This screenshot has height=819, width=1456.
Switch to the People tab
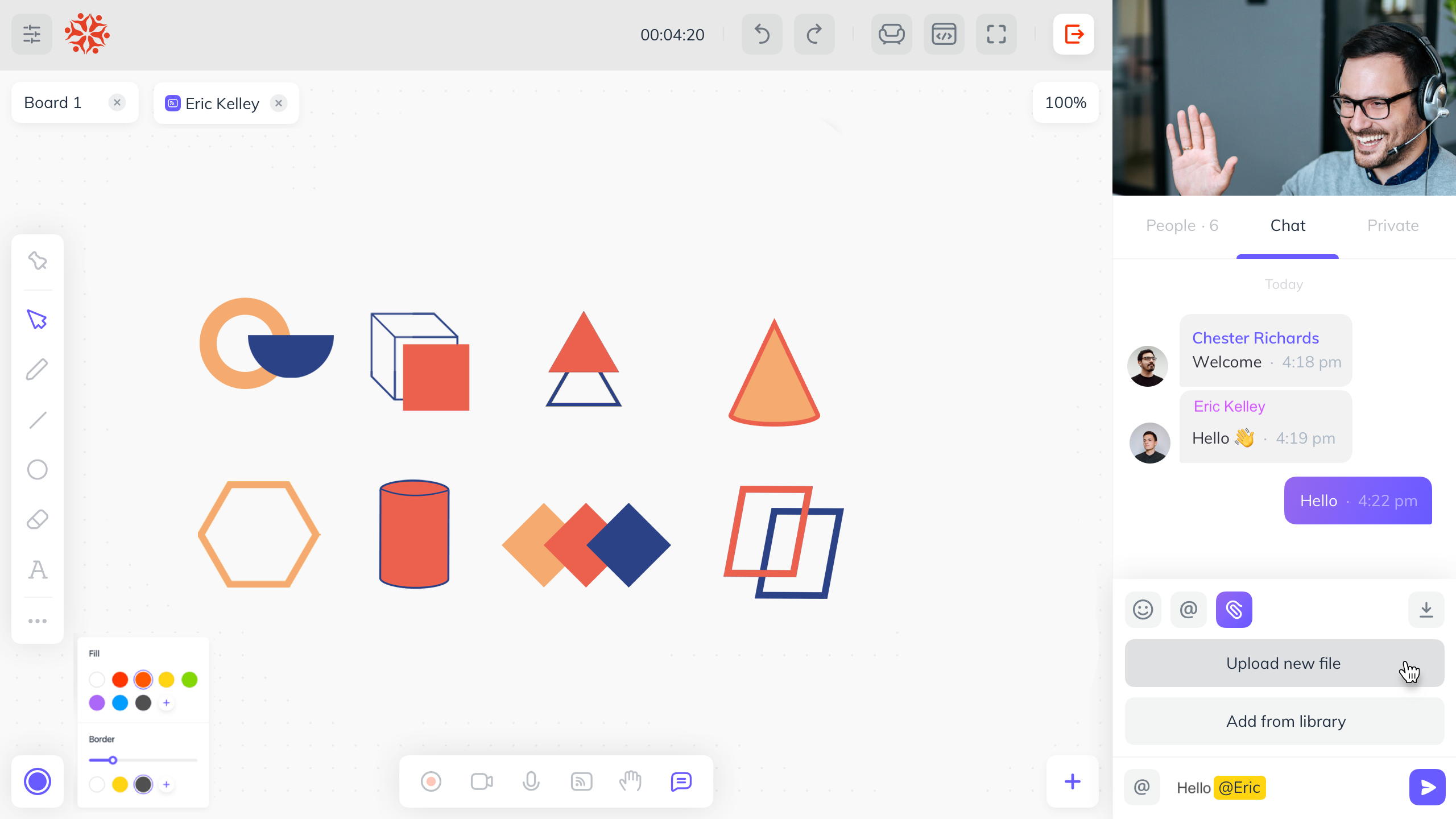1182,226
